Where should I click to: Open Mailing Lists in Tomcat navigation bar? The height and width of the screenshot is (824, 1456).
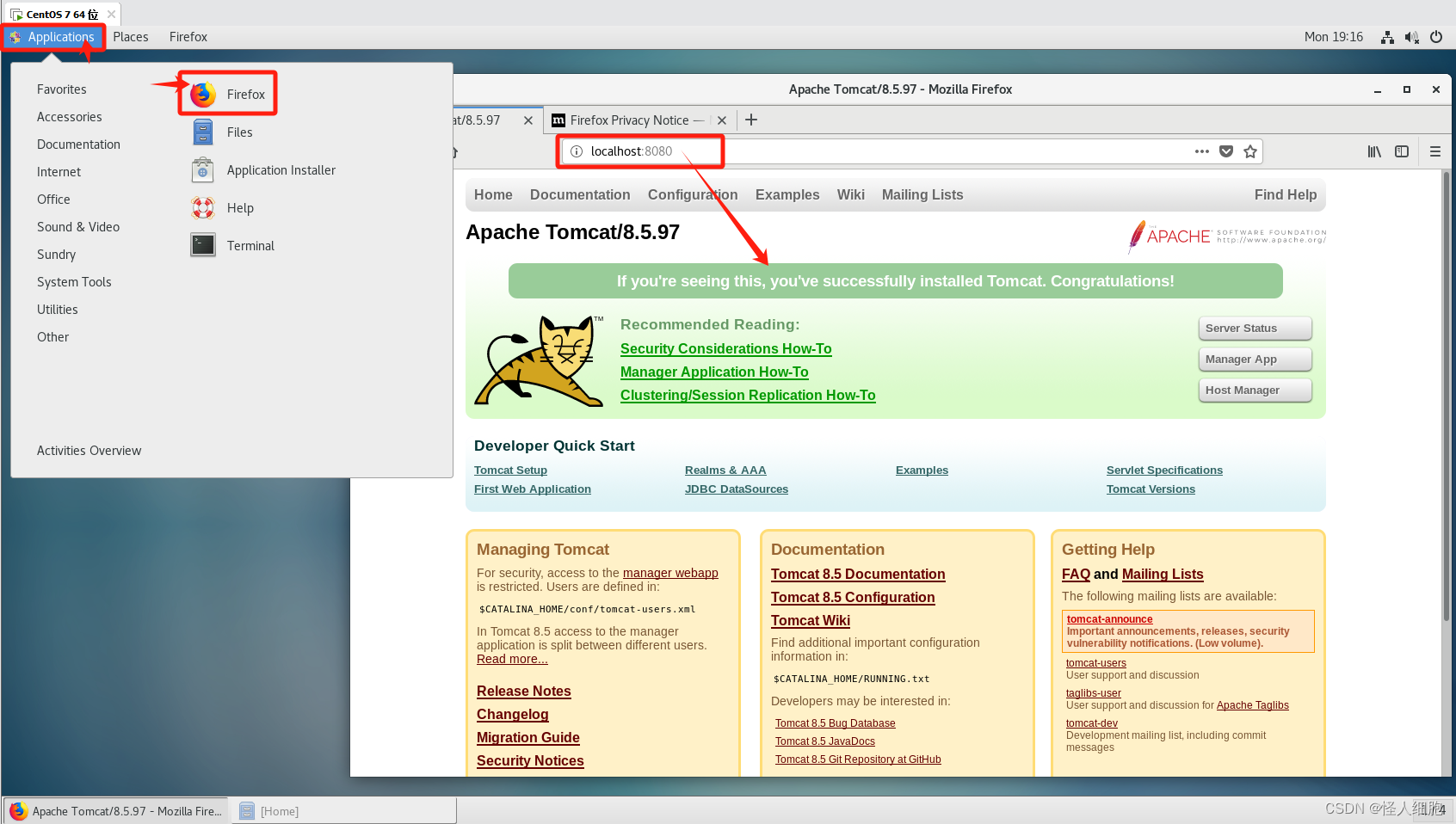pos(922,195)
